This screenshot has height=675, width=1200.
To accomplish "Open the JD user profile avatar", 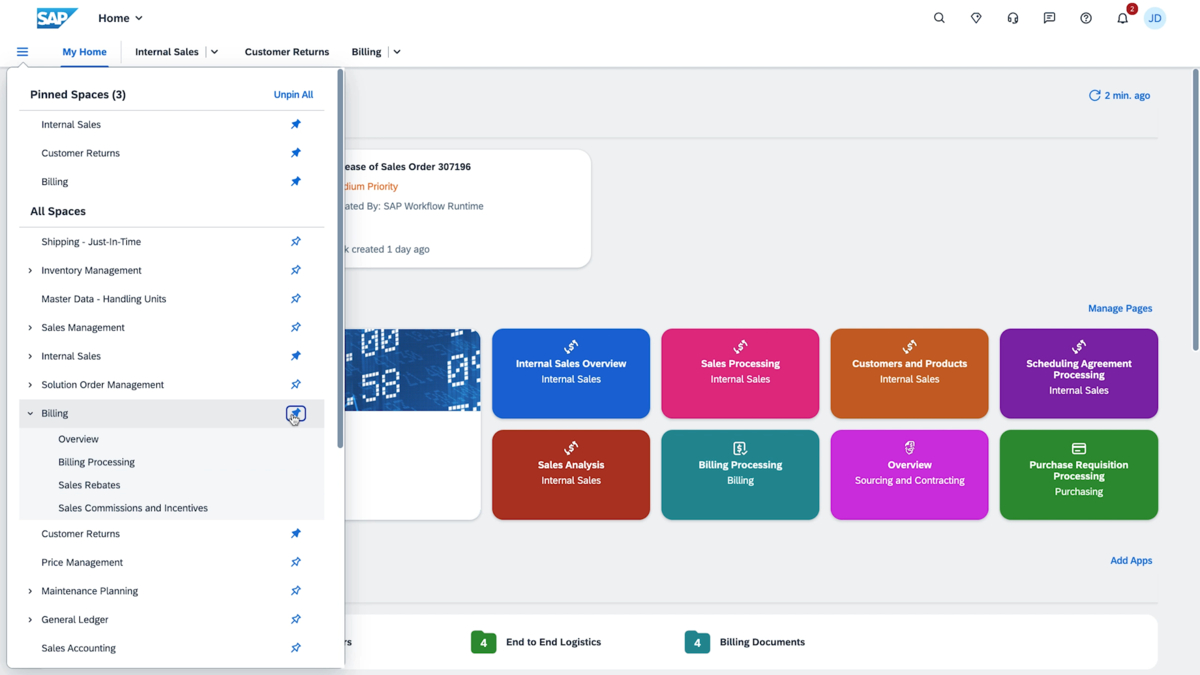I will (x=1155, y=18).
